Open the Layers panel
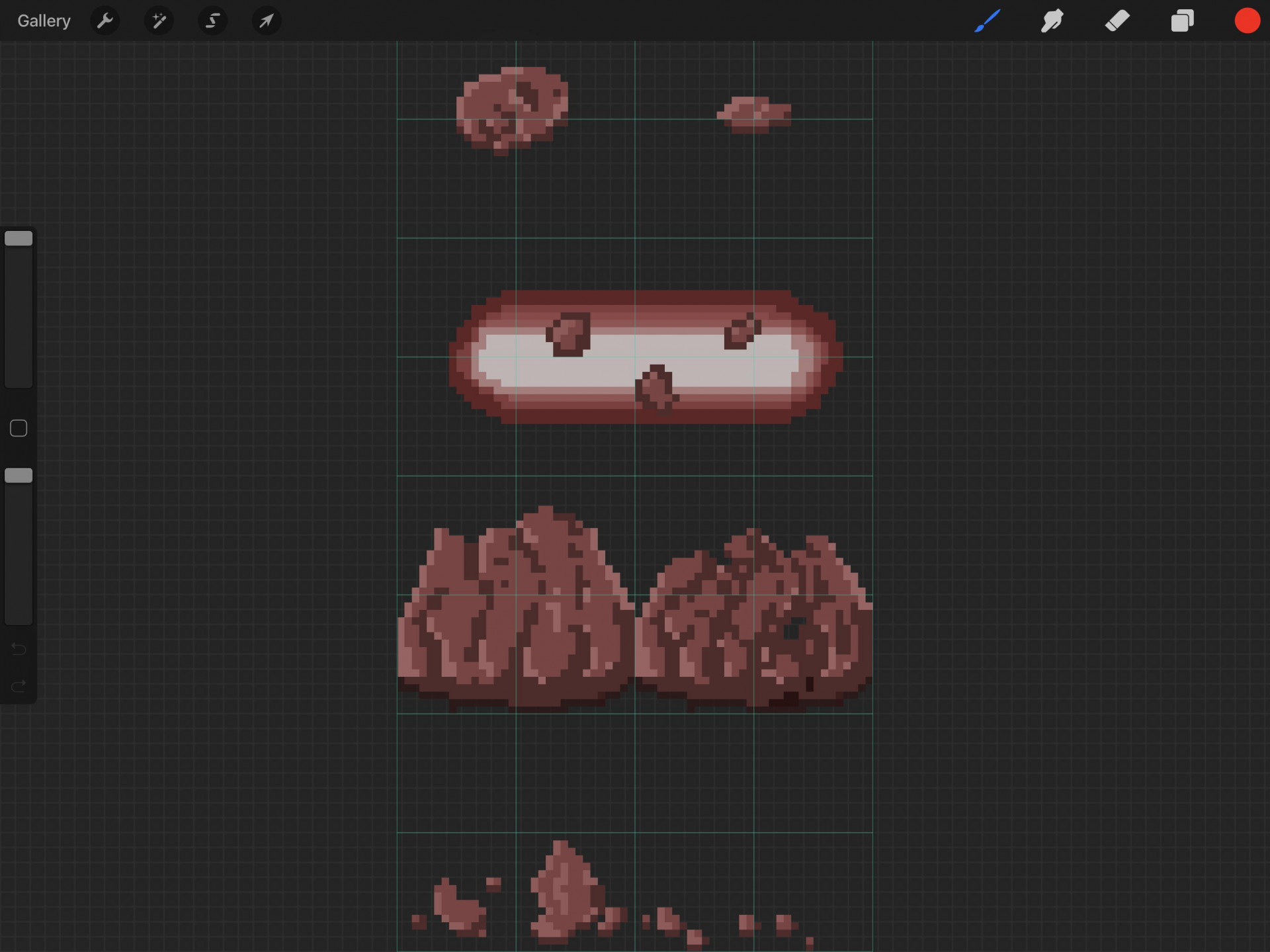 tap(1182, 21)
